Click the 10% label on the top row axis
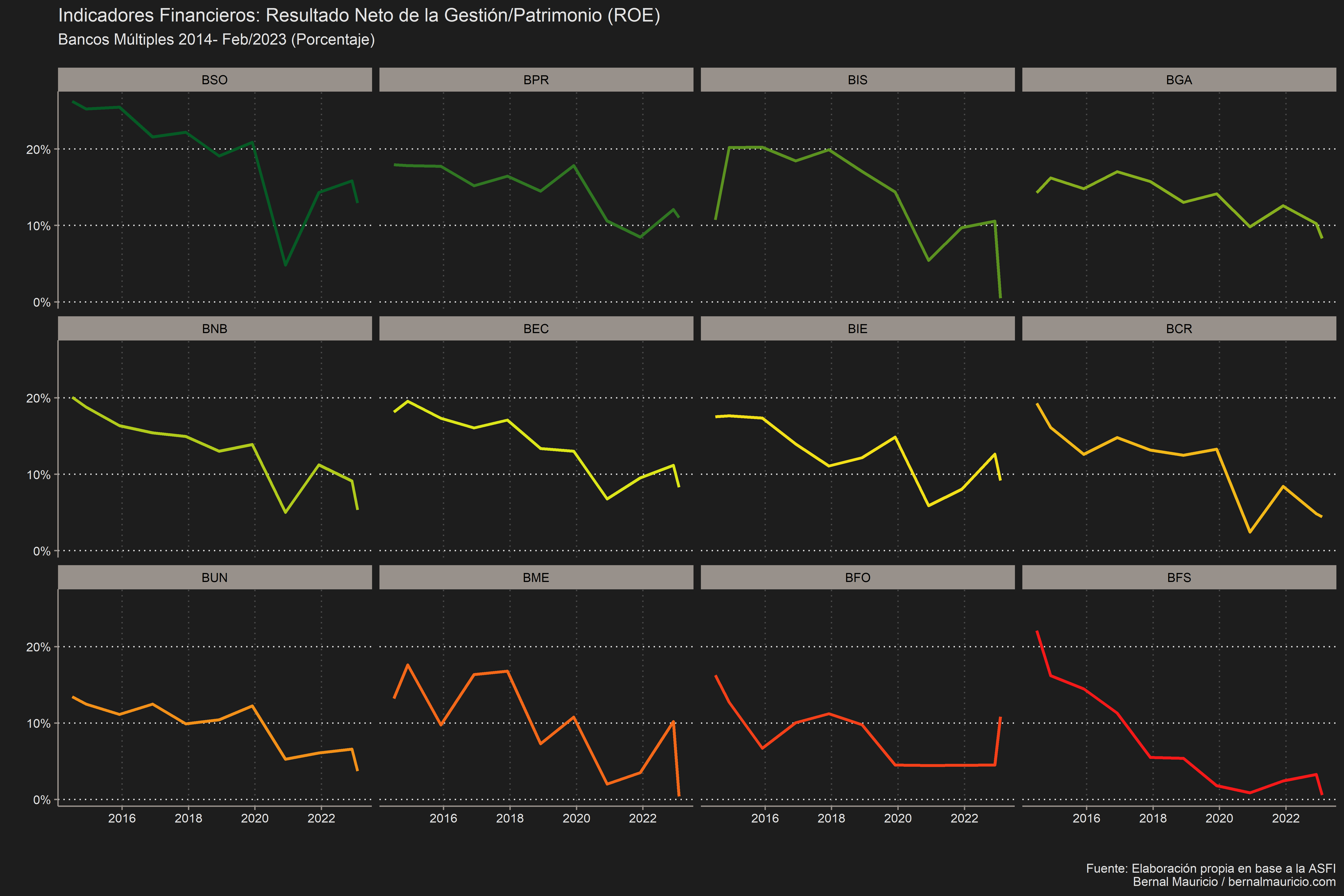The width and height of the screenshot is (1344, 896). click(38, 226)
